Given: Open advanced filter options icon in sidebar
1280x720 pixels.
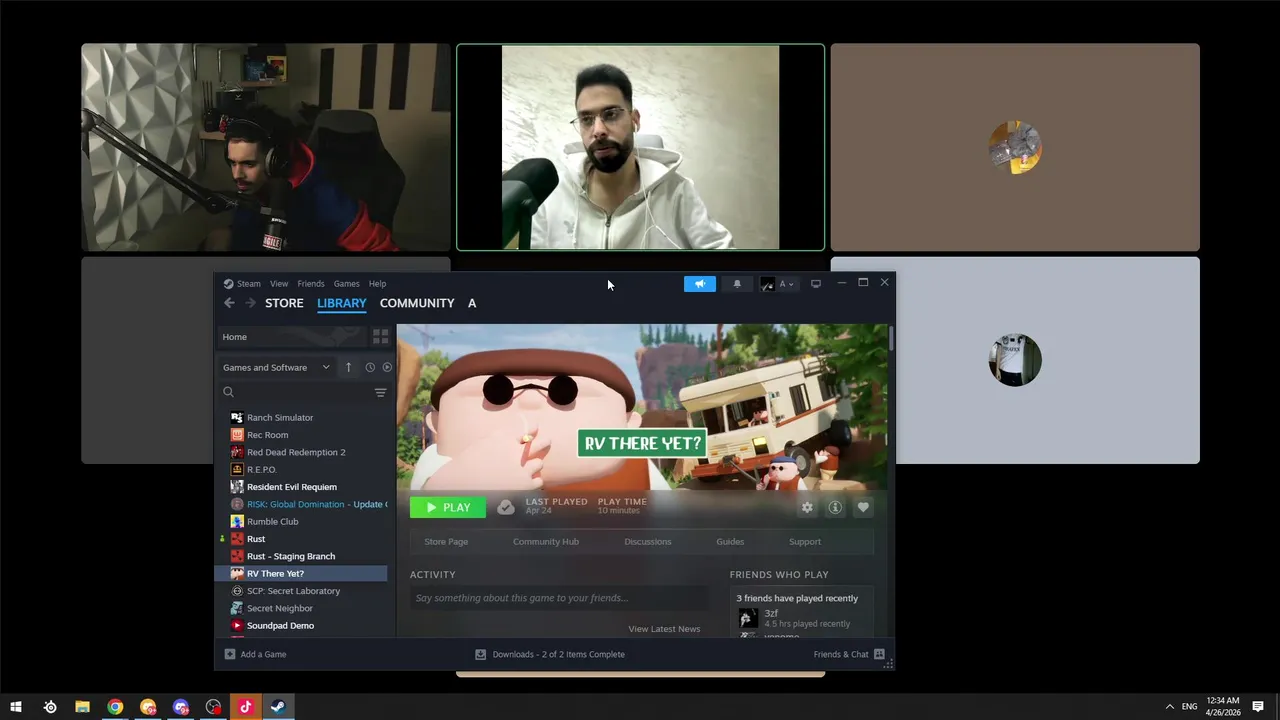Looking at the screenshot, I should (x=380, y=392).
